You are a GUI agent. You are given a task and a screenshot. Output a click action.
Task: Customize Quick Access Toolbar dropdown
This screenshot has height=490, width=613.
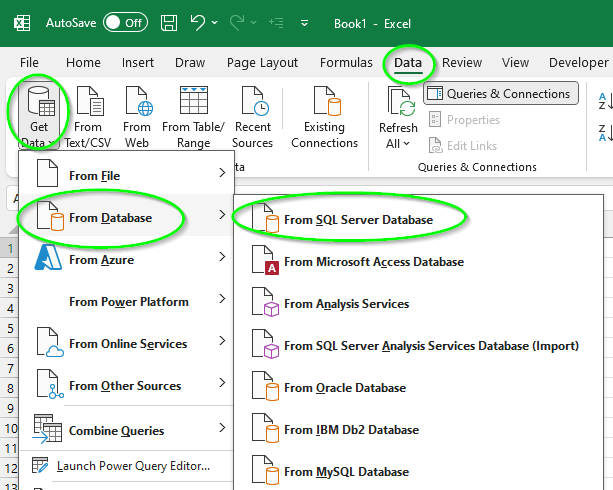tap(304, 23)
